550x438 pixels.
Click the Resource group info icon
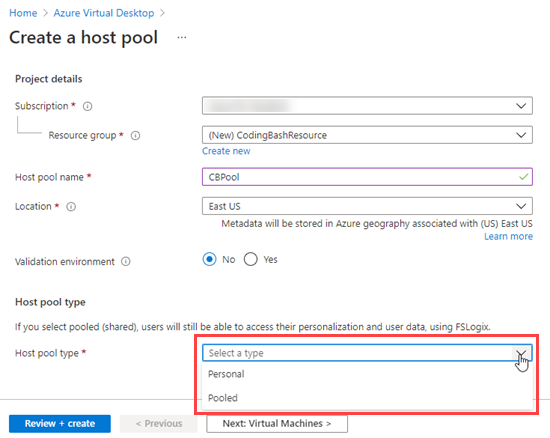click(135, 135)
